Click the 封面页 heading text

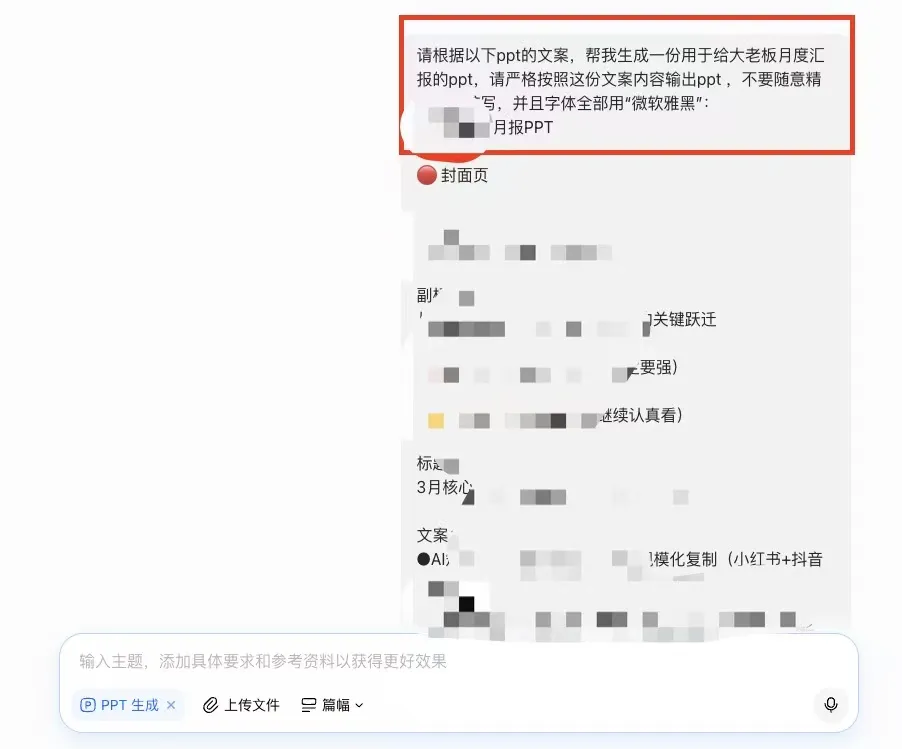(464, 175)
